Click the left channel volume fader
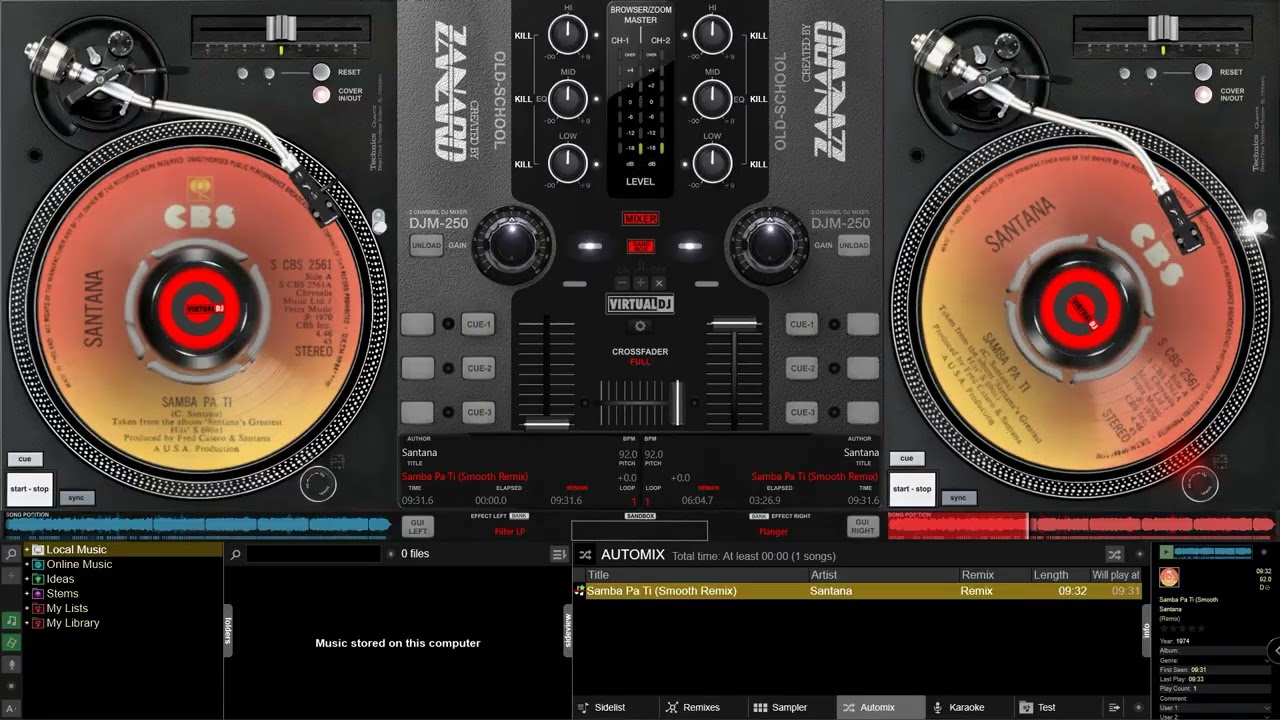The height and width of the screenshot is (720, 1280). tap(546, 423)
